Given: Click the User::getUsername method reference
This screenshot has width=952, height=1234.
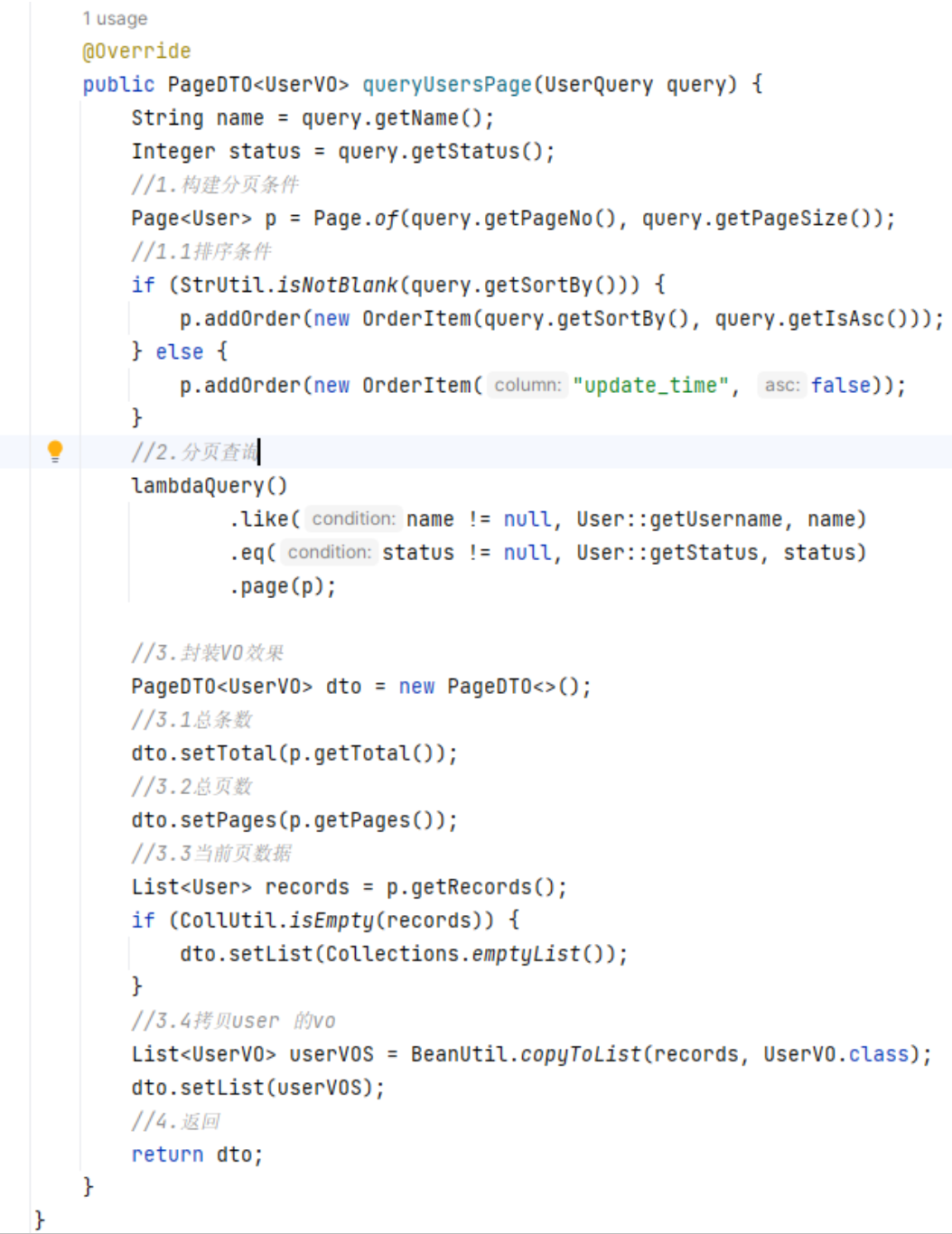Looking at the screenshot, I should point(678,519).
